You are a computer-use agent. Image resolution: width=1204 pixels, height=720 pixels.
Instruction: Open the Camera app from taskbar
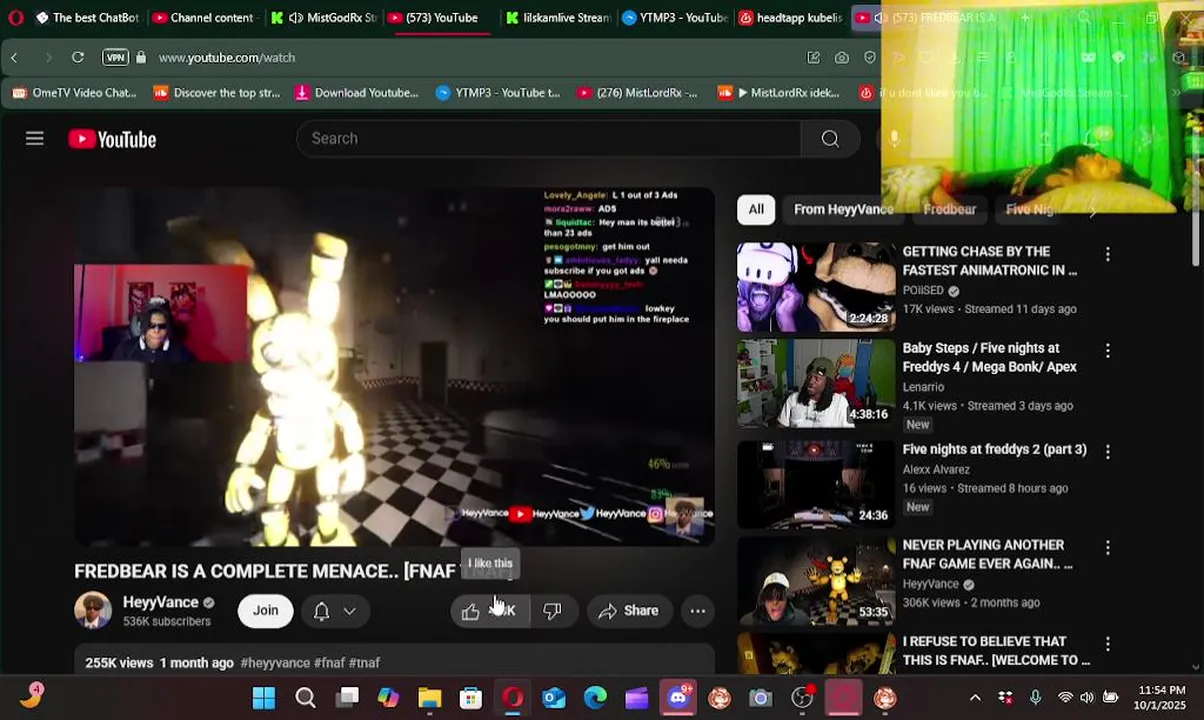tap(761, 698)
